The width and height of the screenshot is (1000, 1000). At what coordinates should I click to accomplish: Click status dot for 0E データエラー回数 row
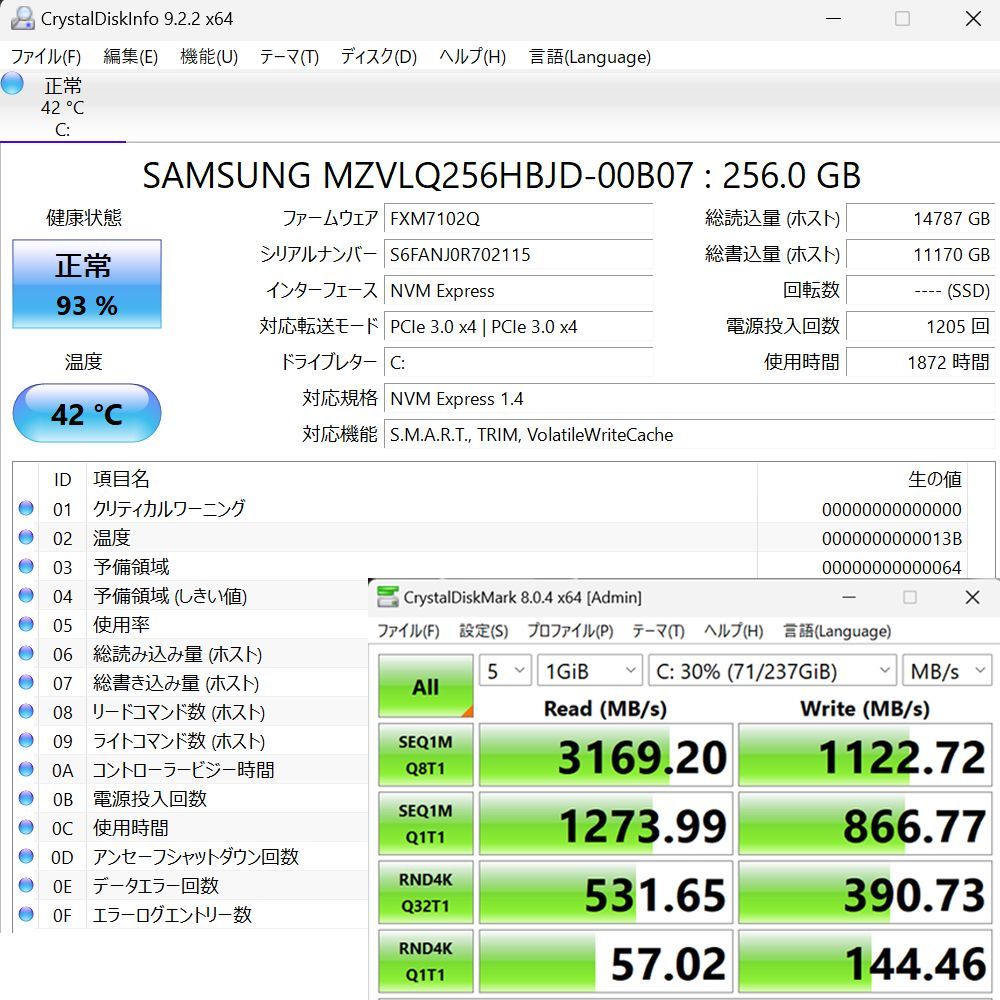26,885
